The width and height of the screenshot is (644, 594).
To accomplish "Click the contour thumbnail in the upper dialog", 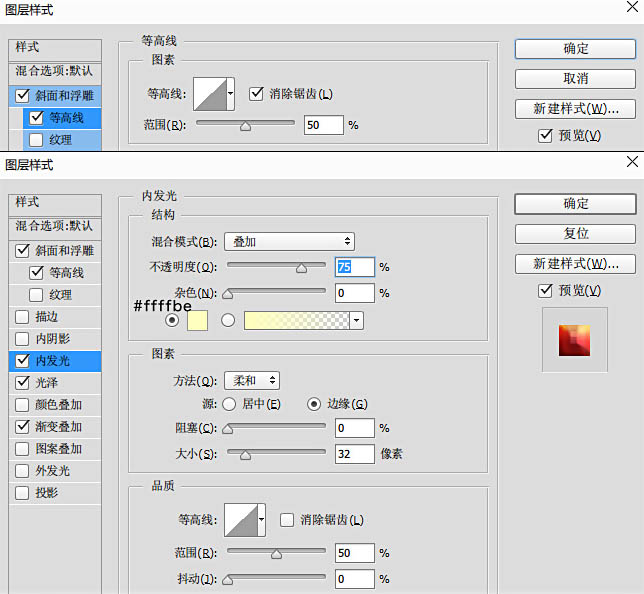I will pyautogui.click(x=210, y=94).
